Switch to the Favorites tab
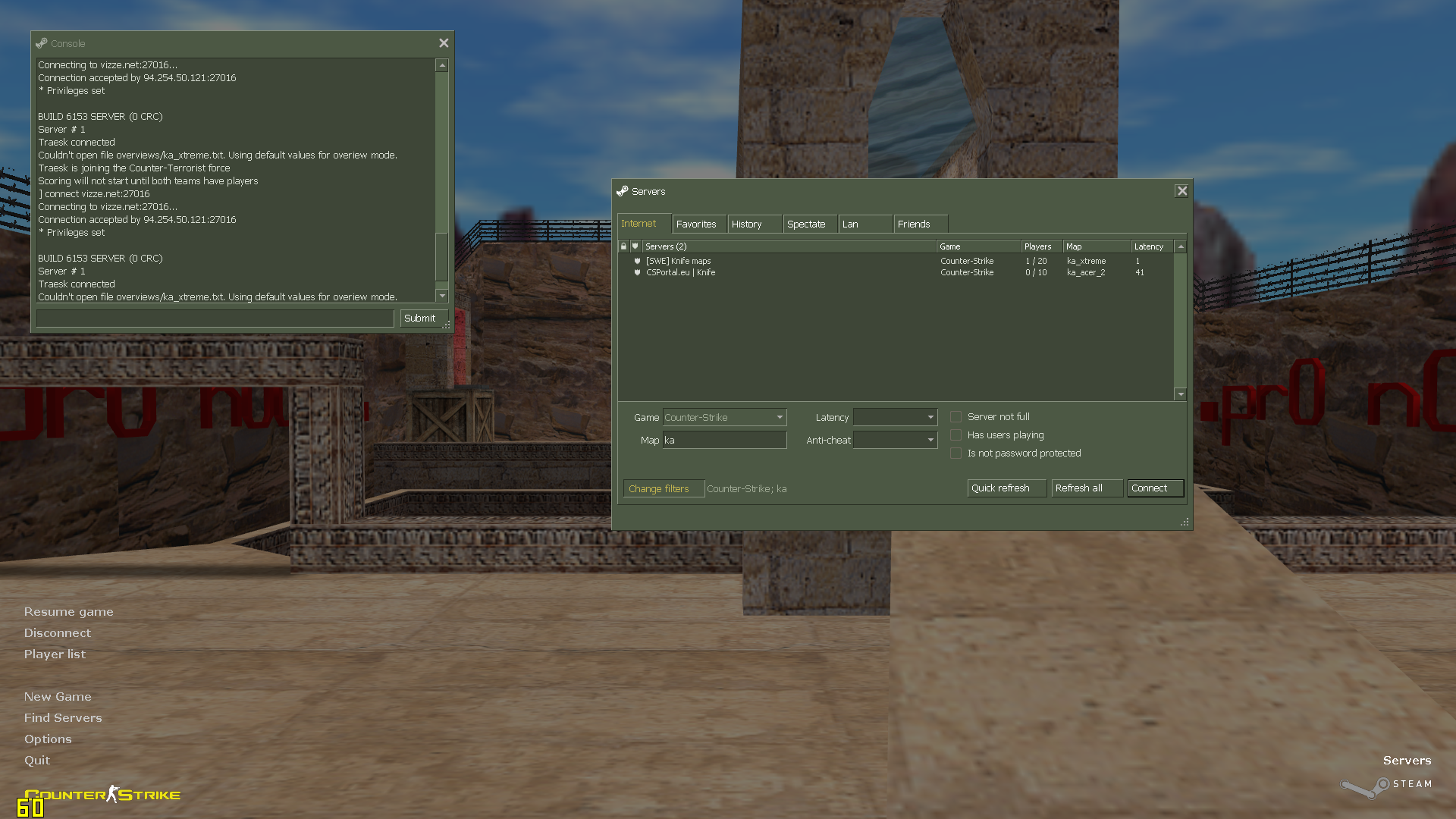Screen dimensions: 1456x819 pos(699,224)
